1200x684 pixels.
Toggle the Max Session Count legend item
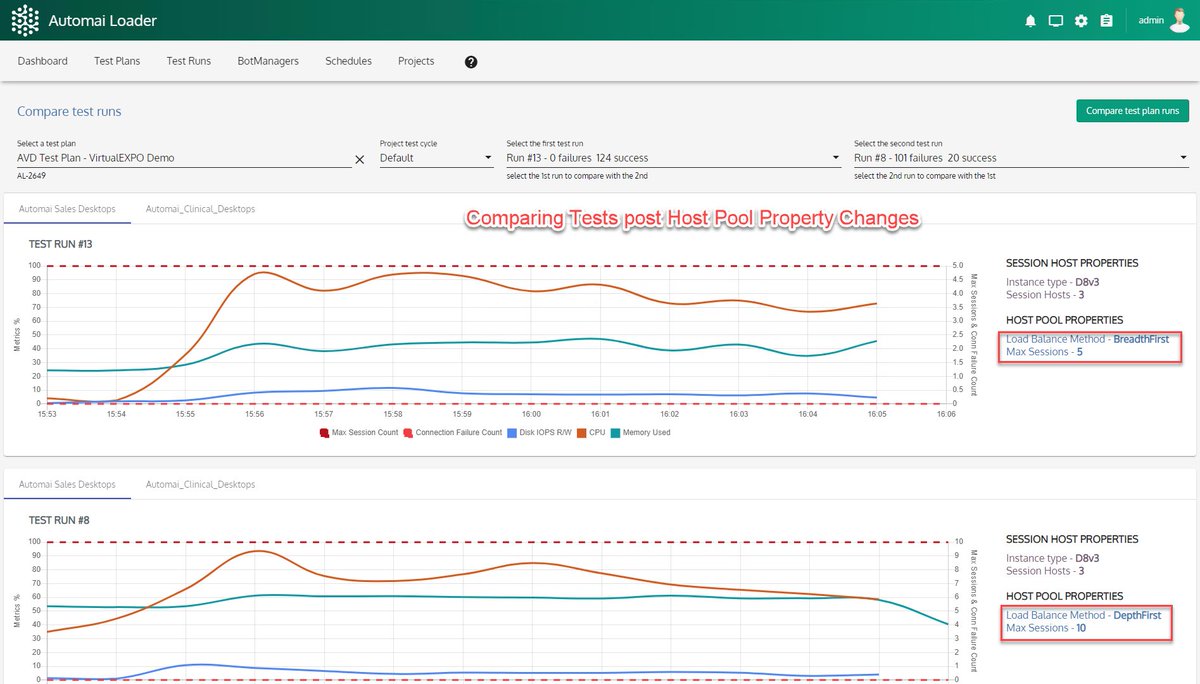point(359,433)
